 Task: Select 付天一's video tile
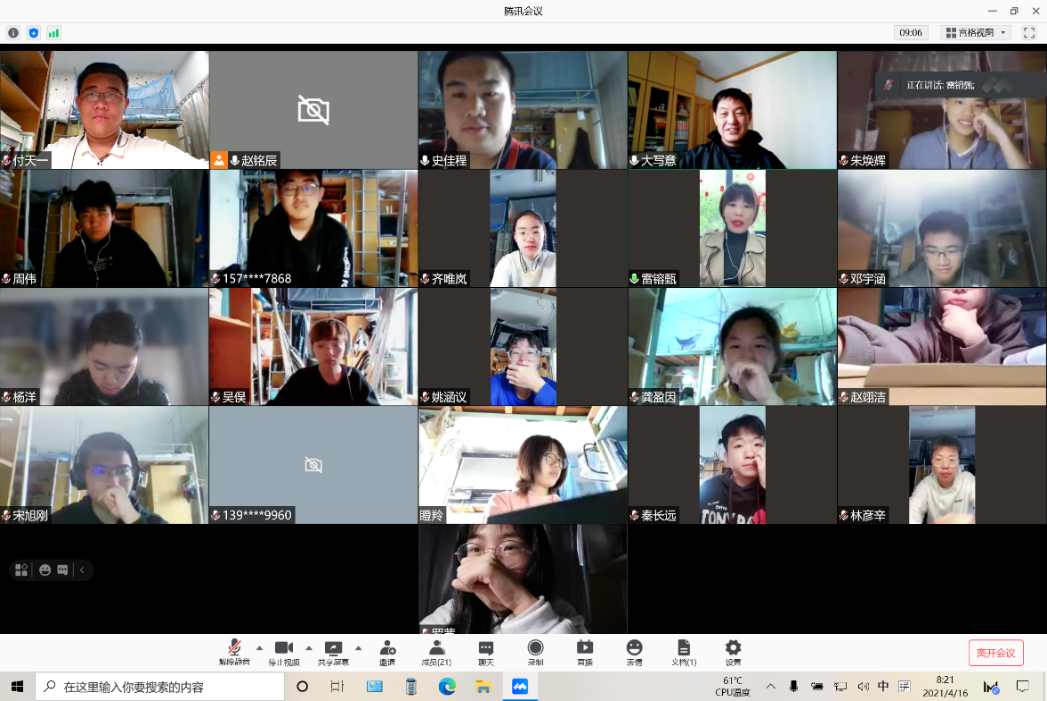104,109
